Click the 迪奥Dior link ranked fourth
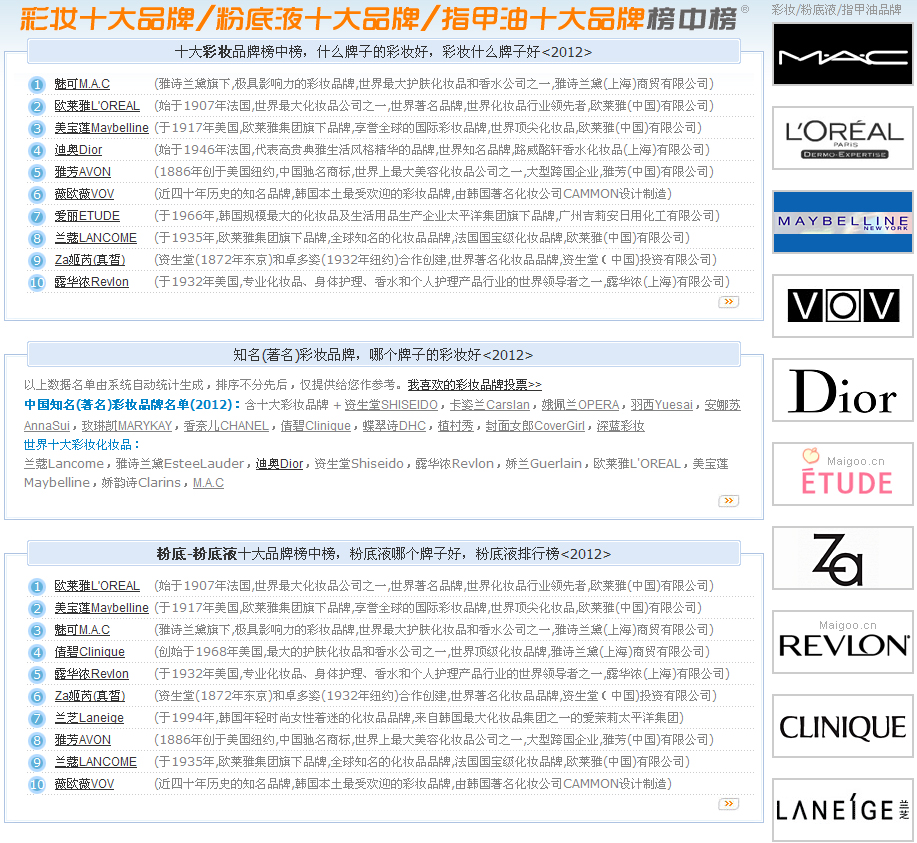 78,150
